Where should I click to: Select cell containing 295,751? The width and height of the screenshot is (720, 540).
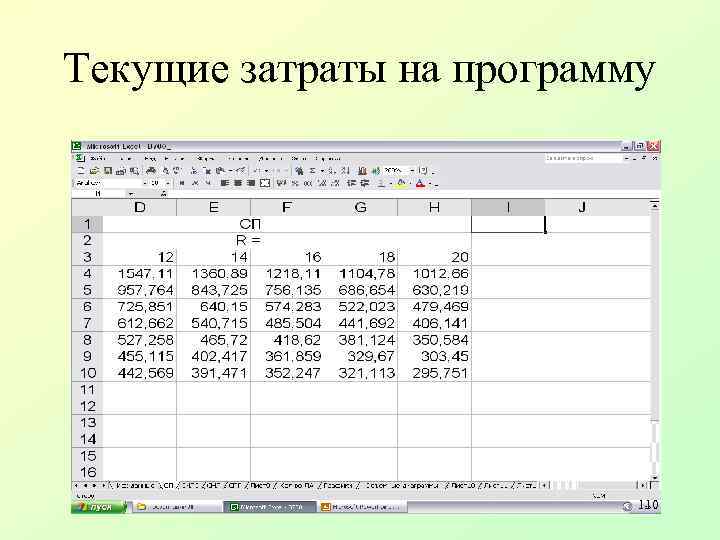coord(434,373)
